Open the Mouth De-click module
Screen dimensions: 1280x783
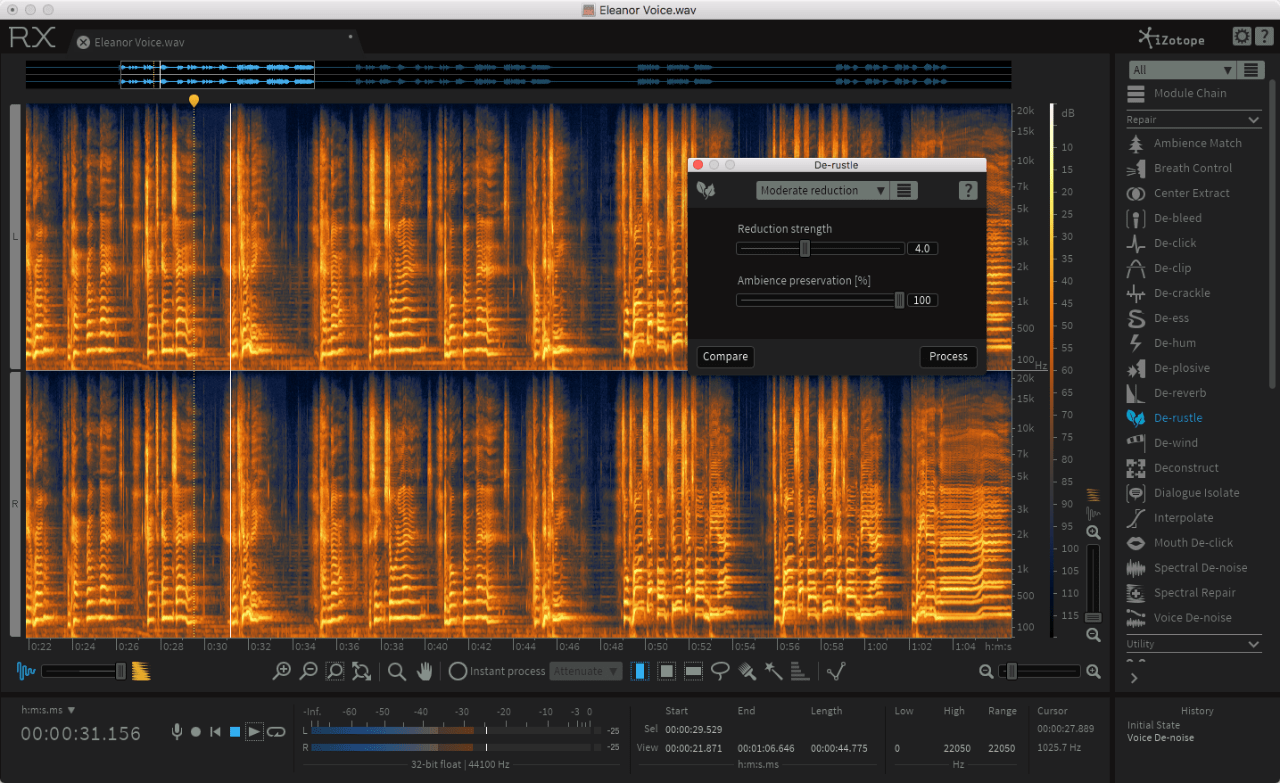(x=1193, y=543)
